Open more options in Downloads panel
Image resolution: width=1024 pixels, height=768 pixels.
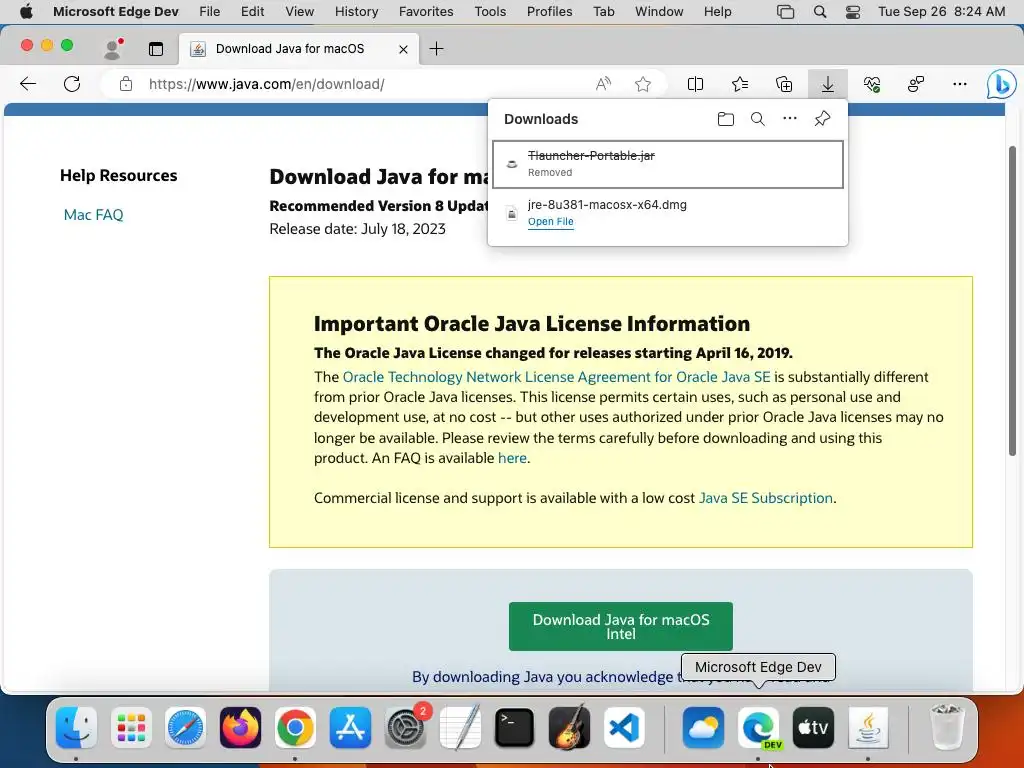click(x=790, y=119)
